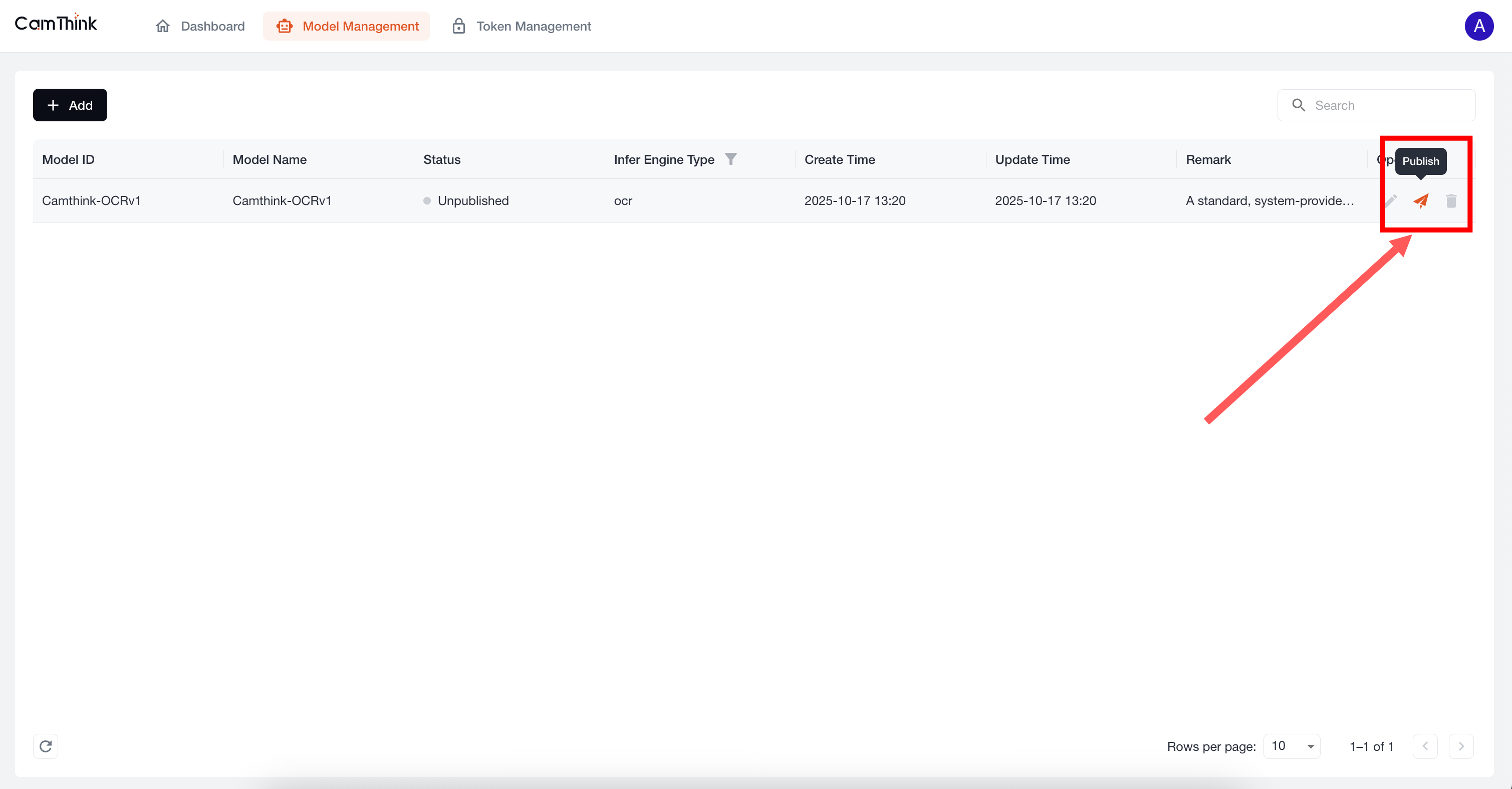Click the Publish paper-plane icon
Viewport: 1512px width, 789px height.
tap(1420, 201)
